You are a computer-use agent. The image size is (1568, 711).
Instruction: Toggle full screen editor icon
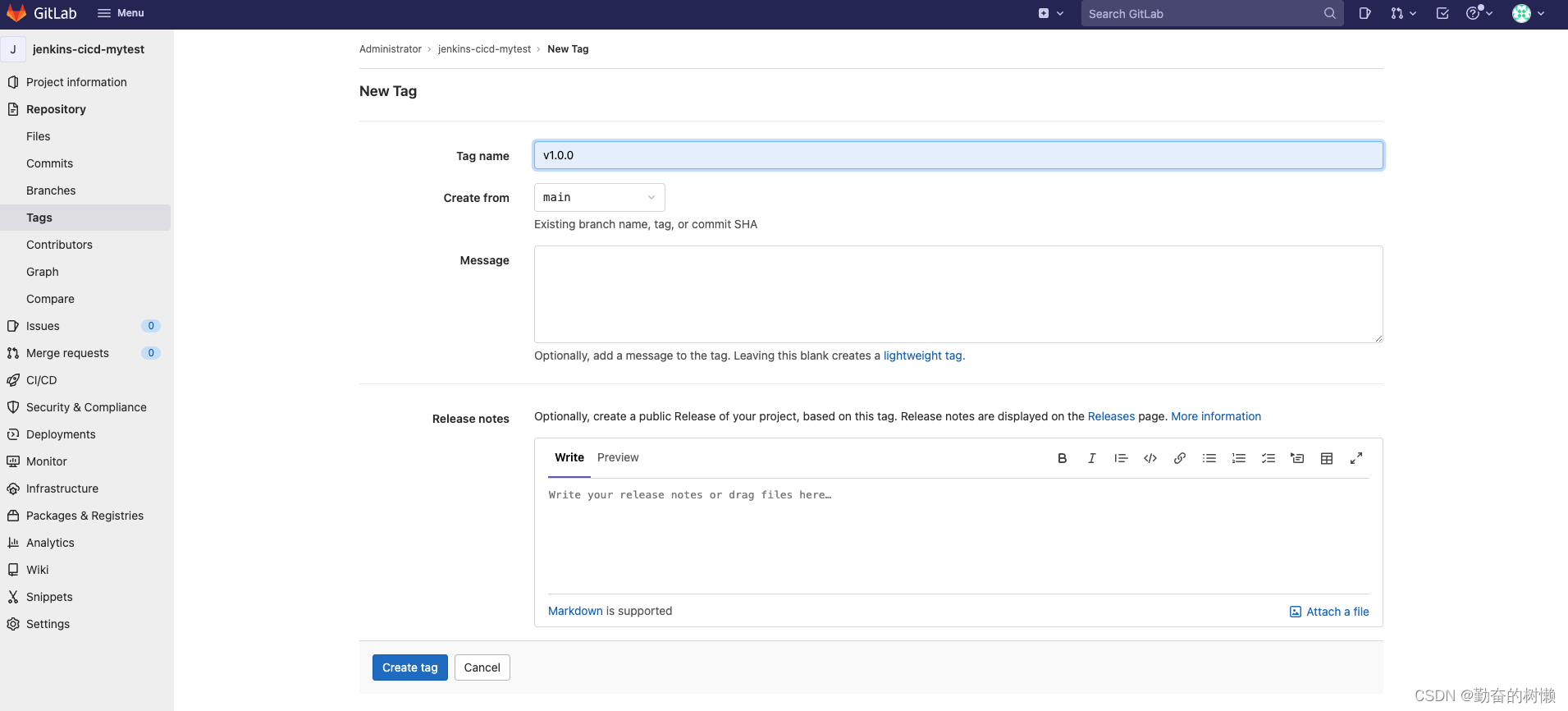1356,458
